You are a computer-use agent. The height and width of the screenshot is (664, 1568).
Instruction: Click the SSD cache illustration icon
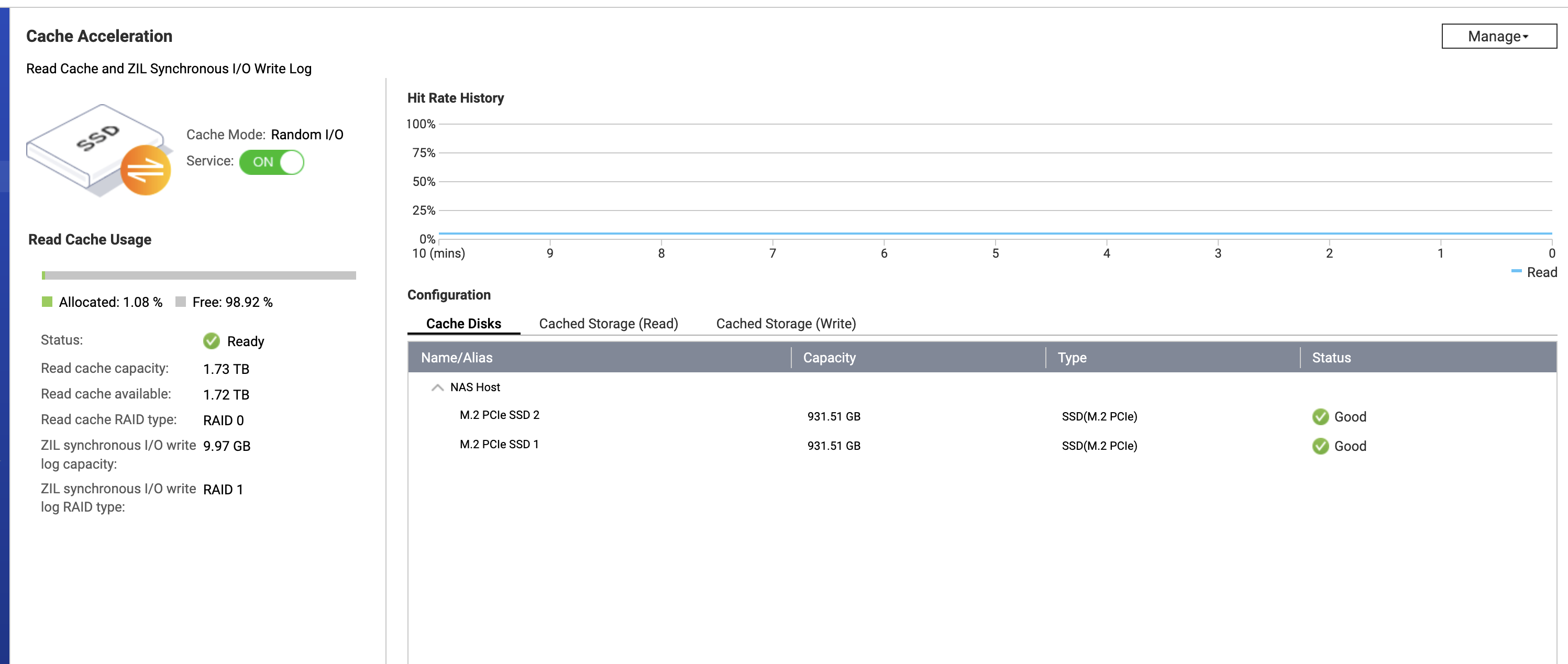[99, 150]
